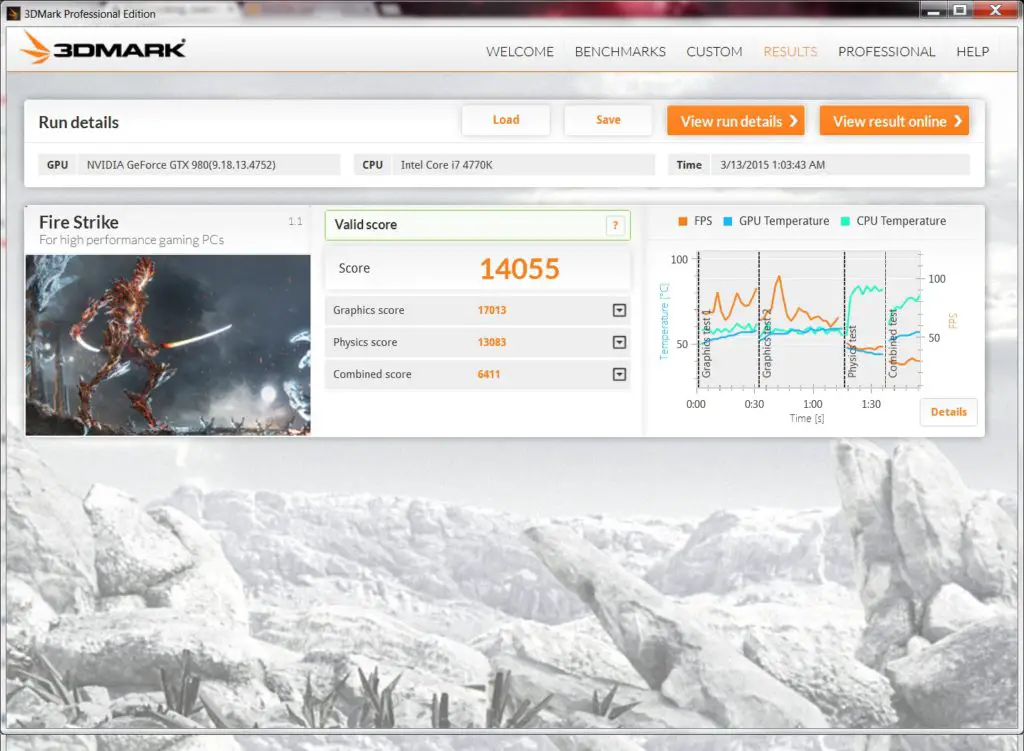Click the Time field label
1024x751 pixels.
click(x=689, y=165)
